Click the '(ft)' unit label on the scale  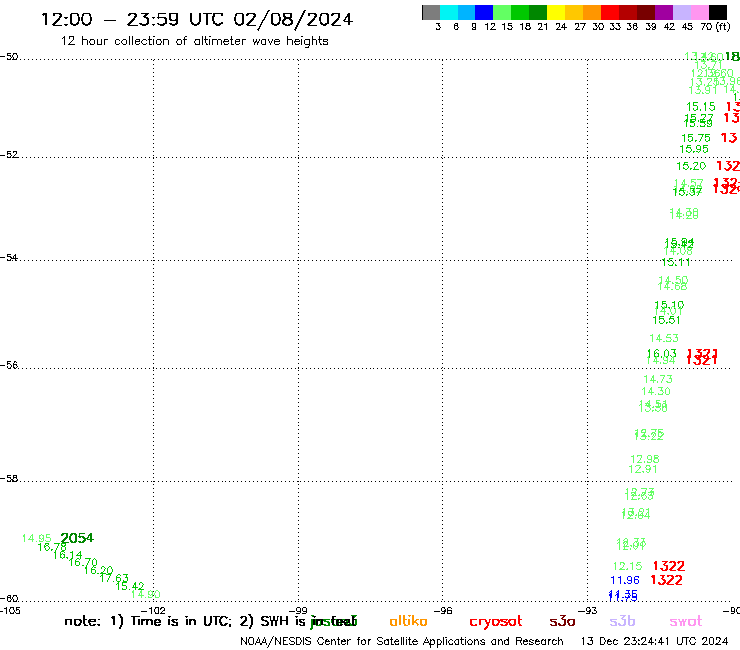point(723,27)
